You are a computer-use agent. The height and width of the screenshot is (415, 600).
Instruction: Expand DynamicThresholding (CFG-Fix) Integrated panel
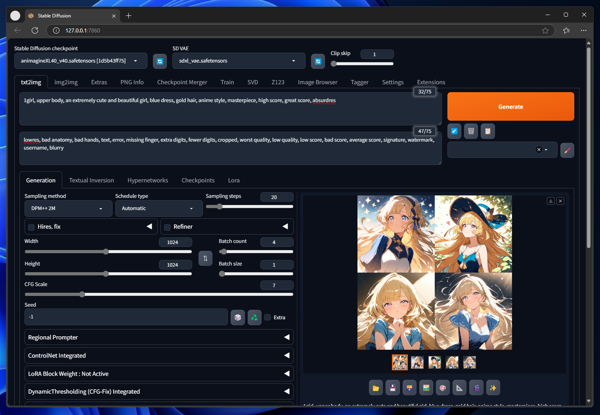coord(159,392)
